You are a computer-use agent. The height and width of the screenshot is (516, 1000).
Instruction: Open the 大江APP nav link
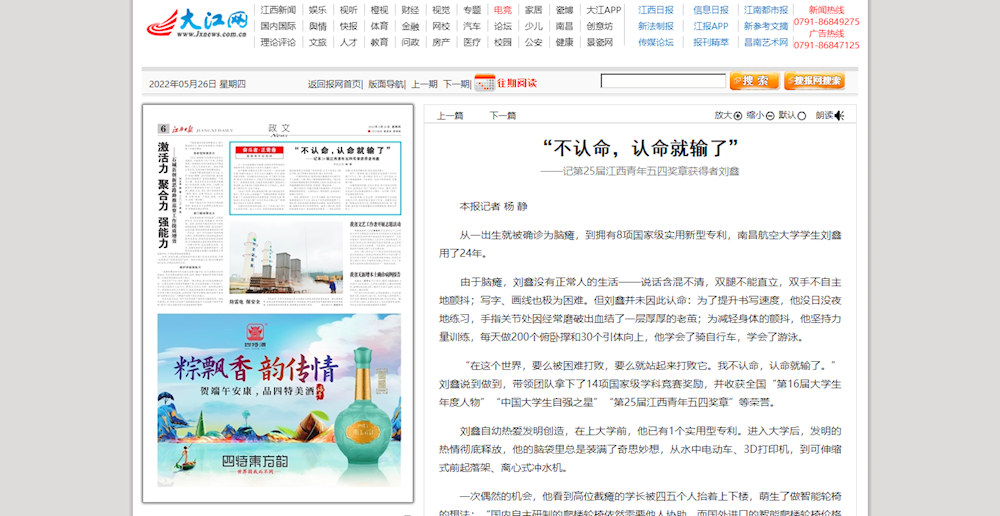pyautogui.click(x=603, y=10)
